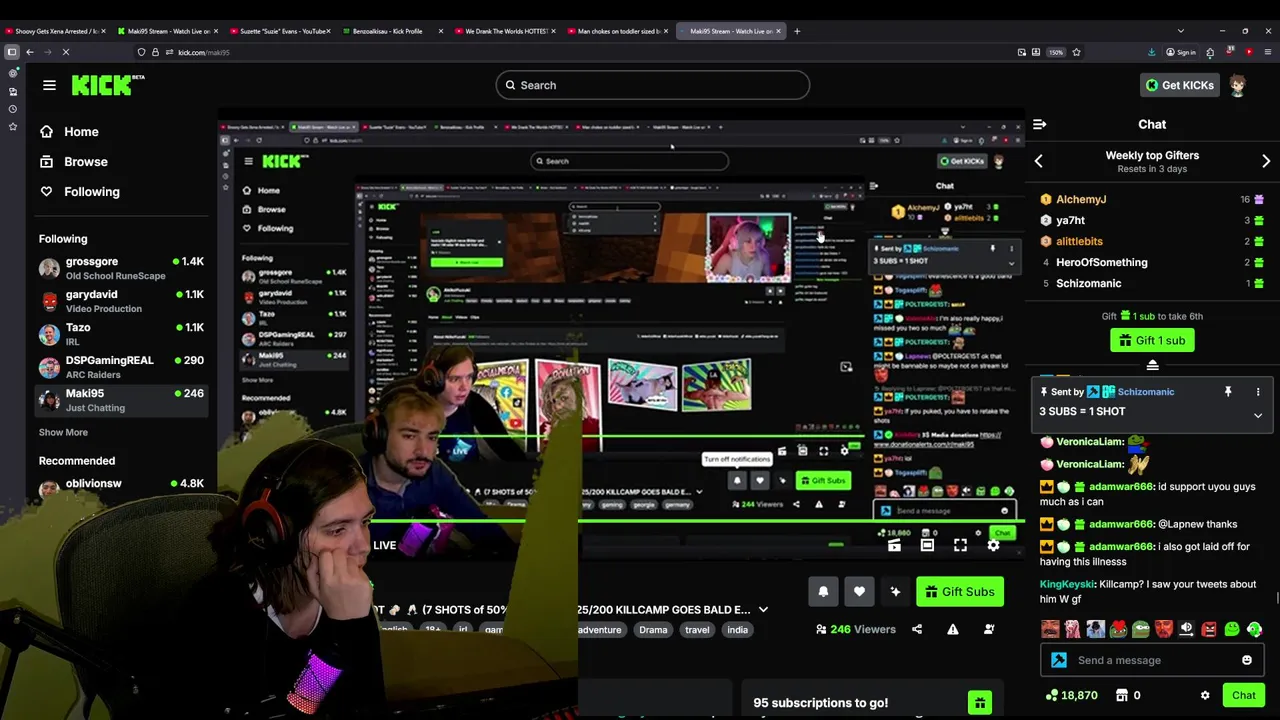Viewport: 1280px width, 720px height.
Task: Focus the Kick search field
Action: (x=652, y=85)
